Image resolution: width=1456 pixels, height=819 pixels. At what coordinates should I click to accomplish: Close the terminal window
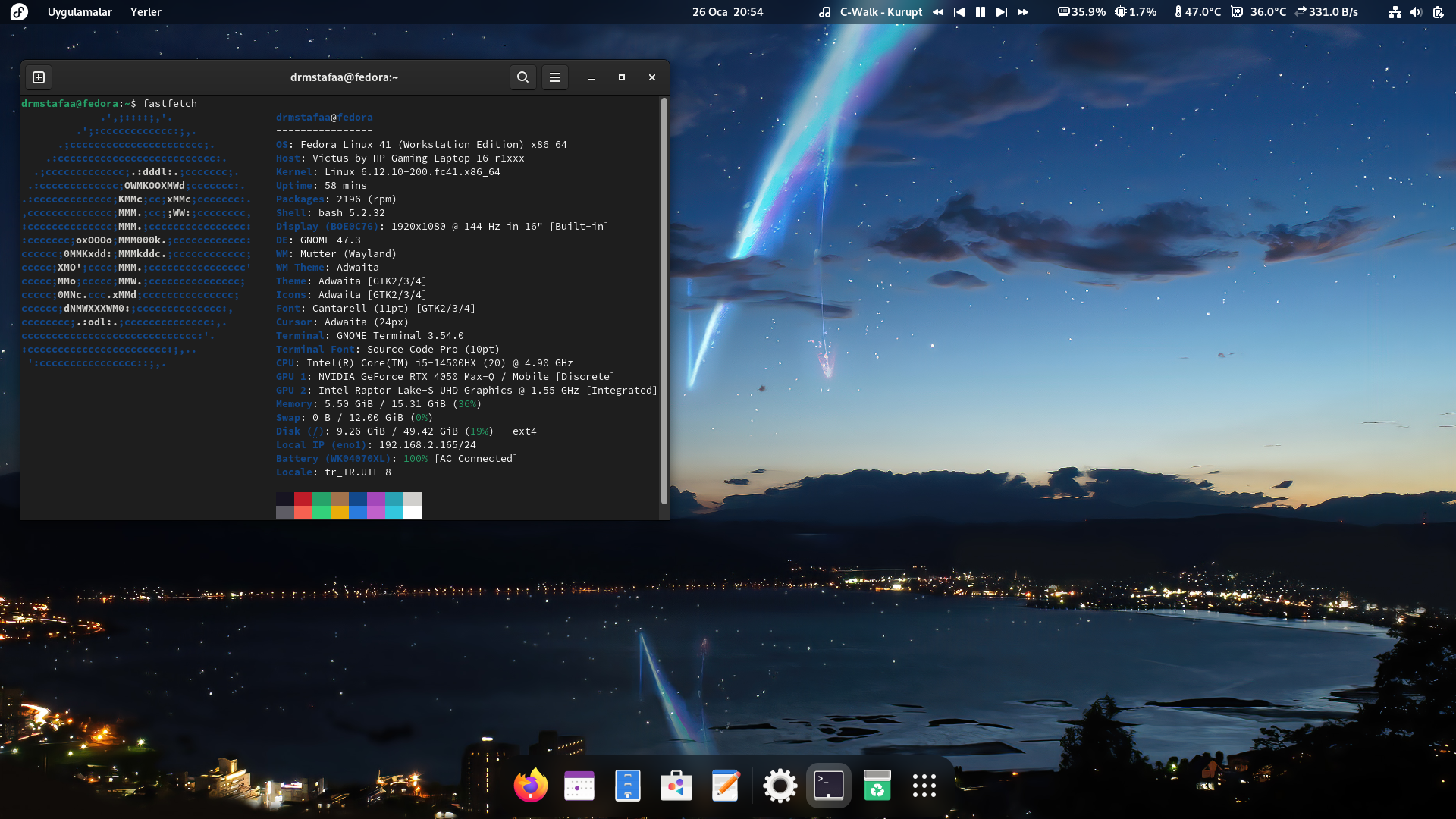pos(652,77)
